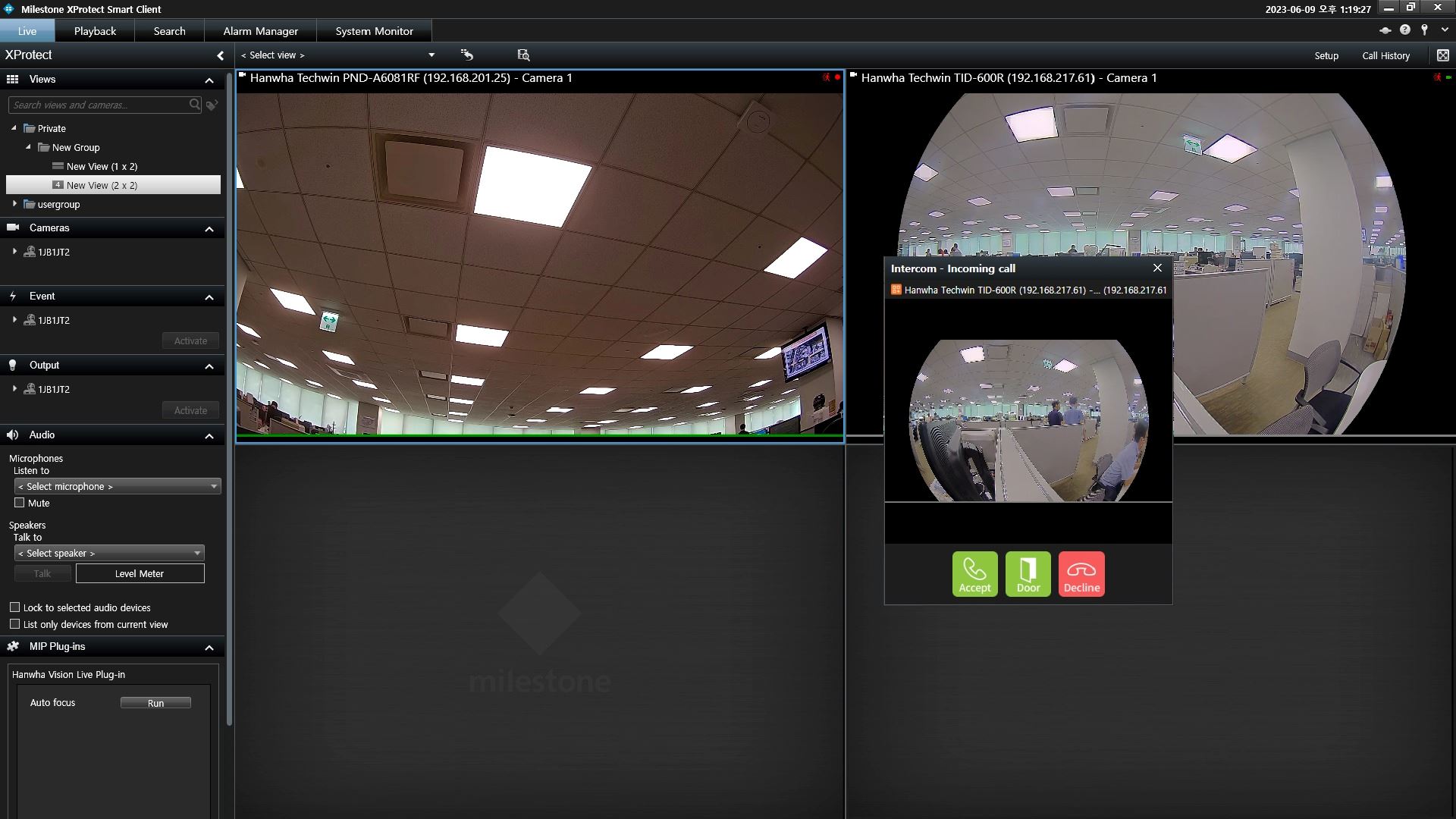The height and width of the screenshot is (819, 1456).
Task: Click the status indicator icon
Action: [1385, 30]
